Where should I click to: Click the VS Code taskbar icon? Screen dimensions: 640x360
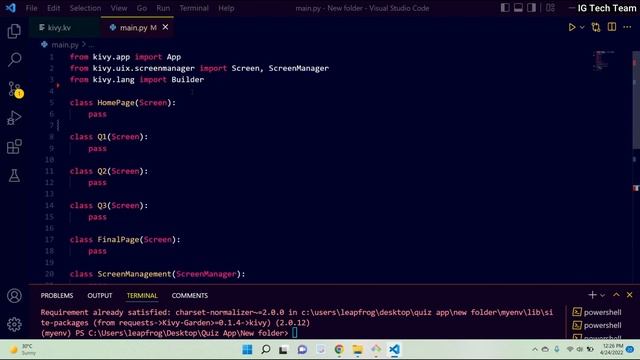(x=394, y=349)
